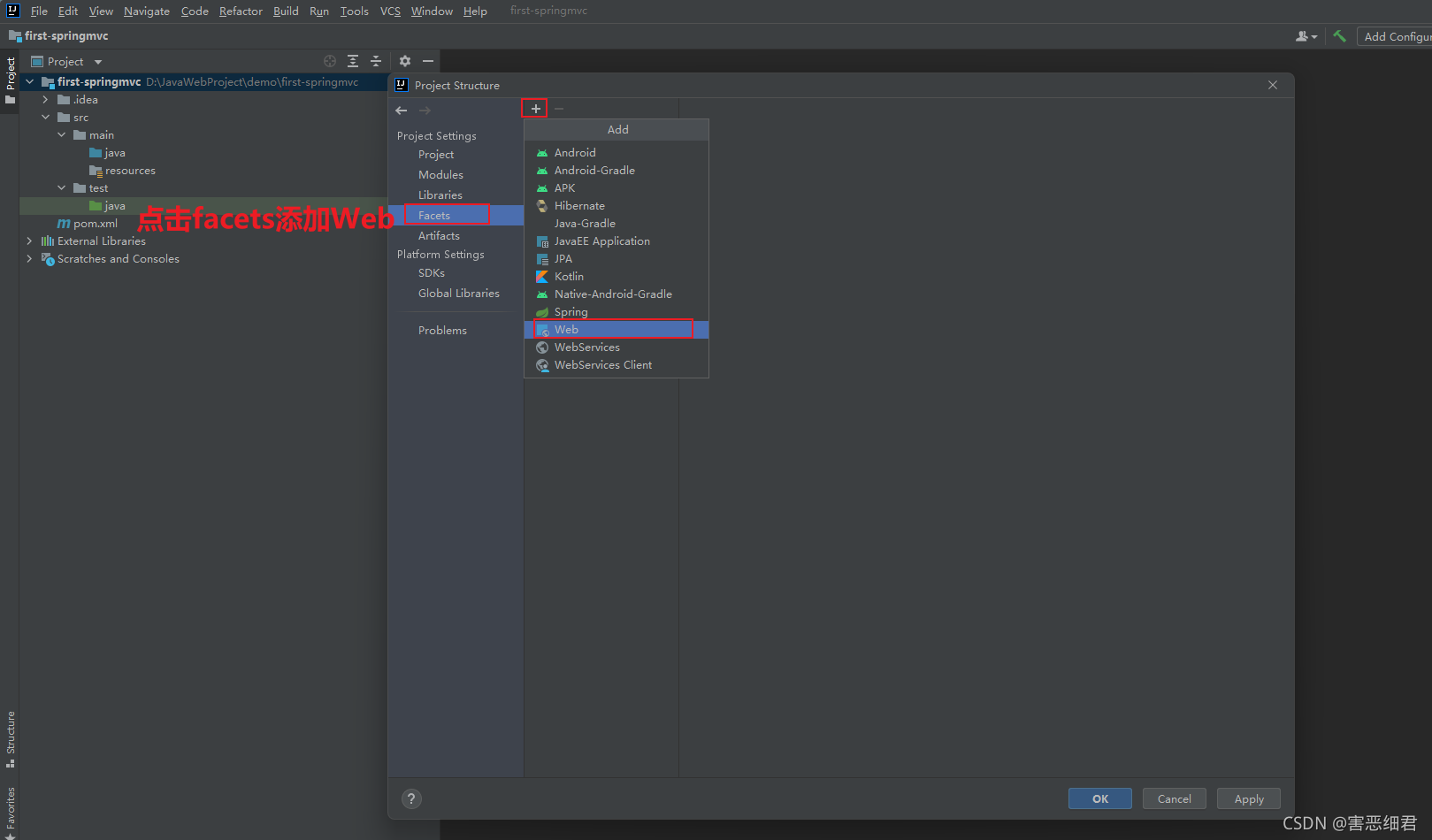The image size is (1432, 840).
Task: Click the Cancel button
Action: (x=1174, y=798)
